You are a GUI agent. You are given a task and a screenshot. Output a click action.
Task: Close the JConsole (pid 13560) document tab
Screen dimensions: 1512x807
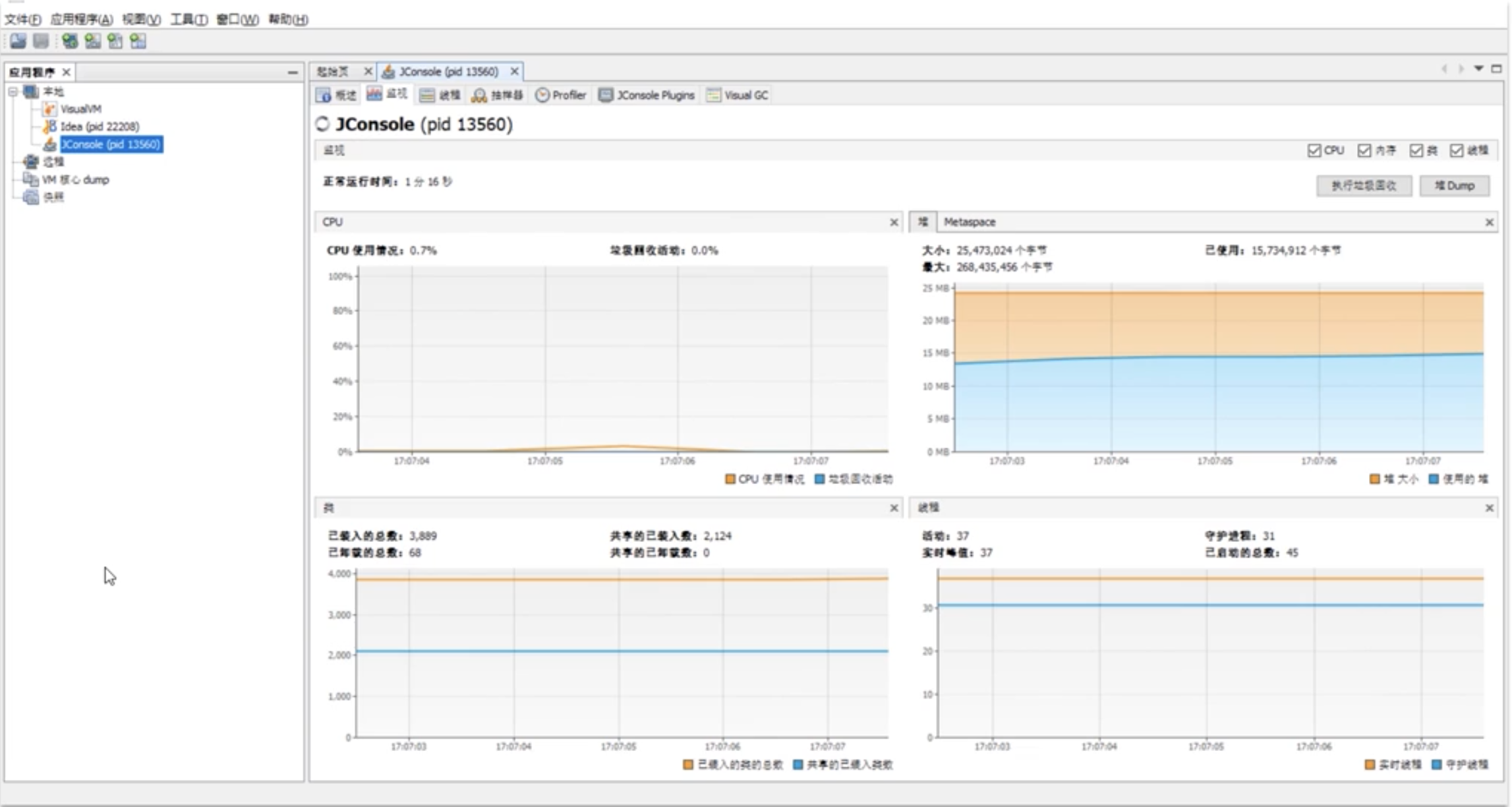coord(514,71)
